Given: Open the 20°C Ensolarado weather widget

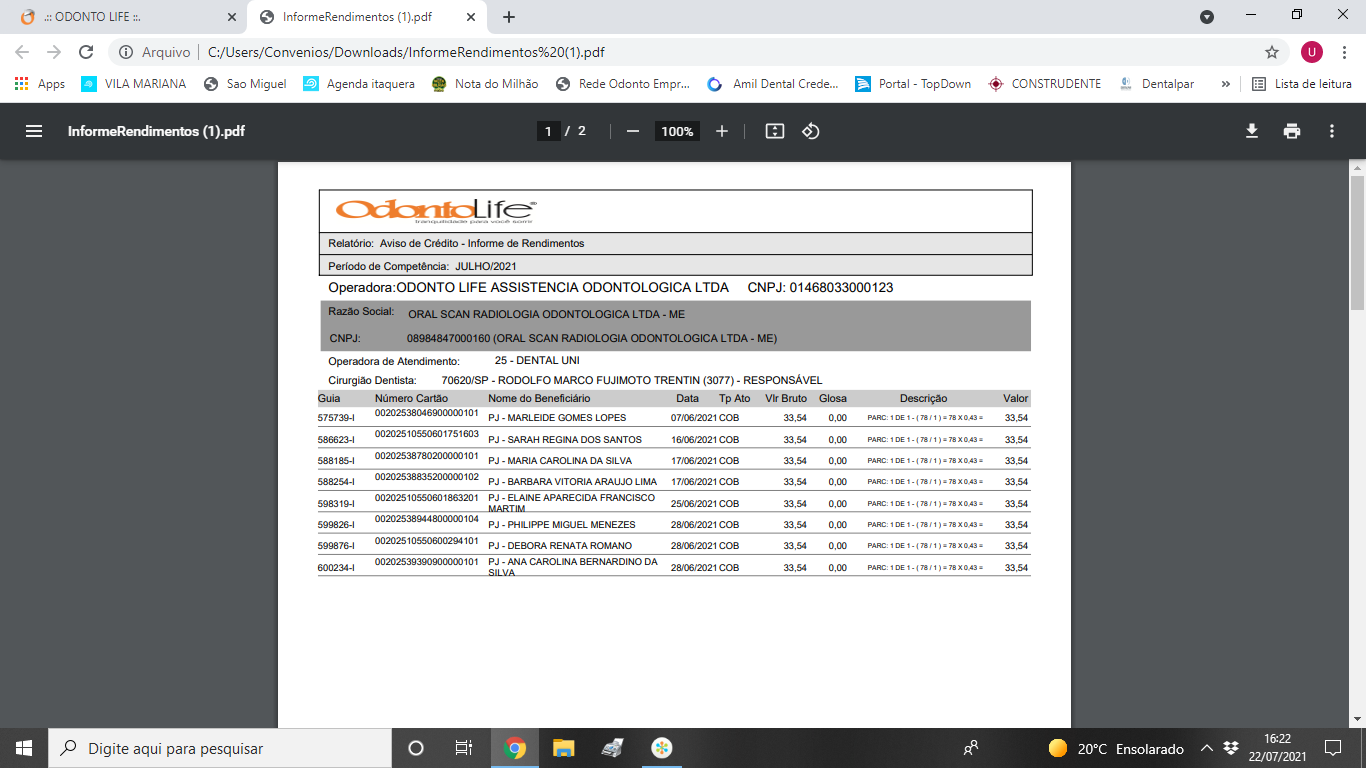Looking at the screenshot, I should coord(1115,748).
